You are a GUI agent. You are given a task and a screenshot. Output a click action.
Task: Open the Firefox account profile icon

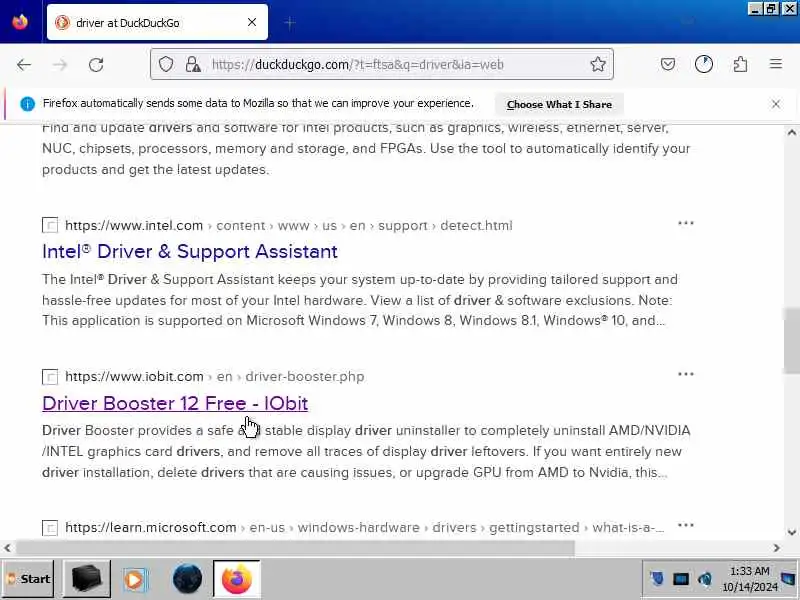704,64
